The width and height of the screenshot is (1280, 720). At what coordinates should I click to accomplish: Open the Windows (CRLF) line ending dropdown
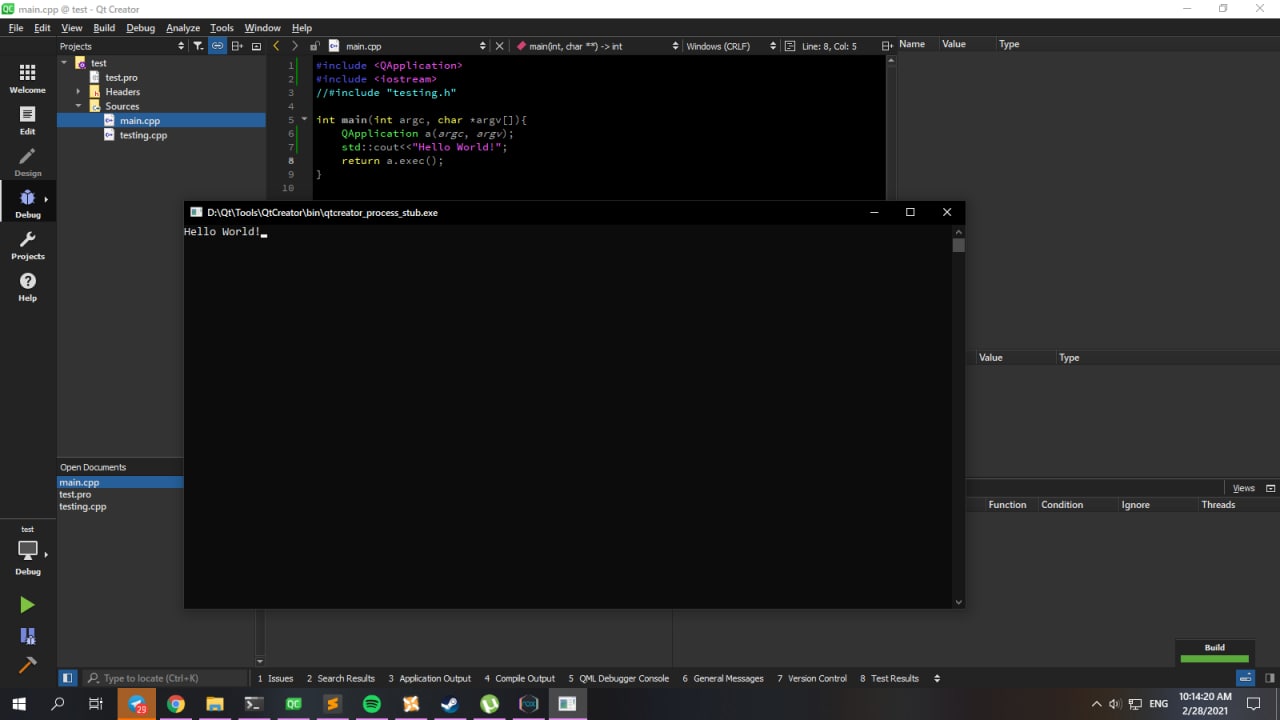coord(731,46)
